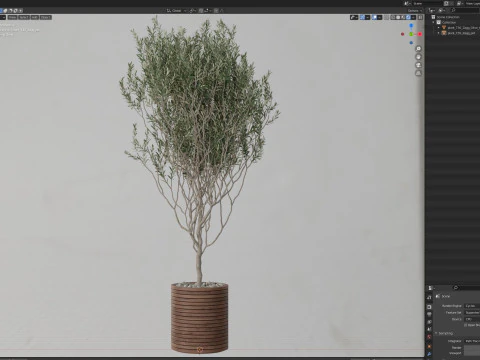Toggle the camera view icon
This screenshot has height=360, width=480.
418,65
